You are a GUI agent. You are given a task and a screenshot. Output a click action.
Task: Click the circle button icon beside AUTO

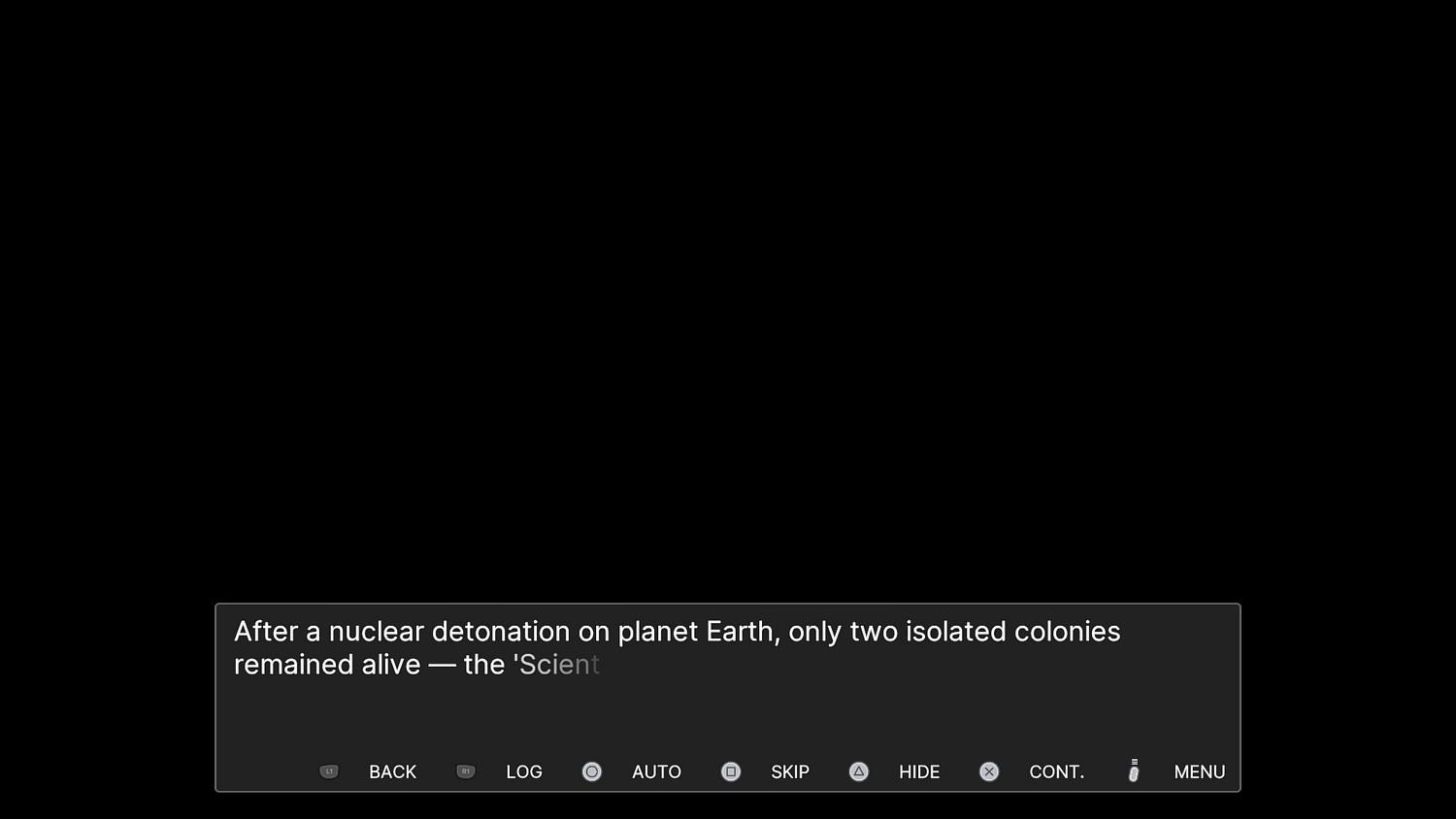point(592,771)
